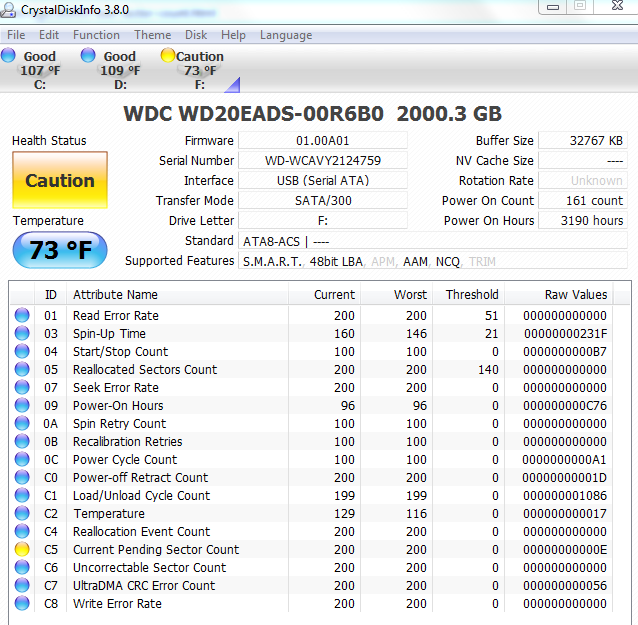Click the CrystalDiskInfo app icon in title bar
The height and width of the screenshot is (625, 638).
[x=8, y=10]
